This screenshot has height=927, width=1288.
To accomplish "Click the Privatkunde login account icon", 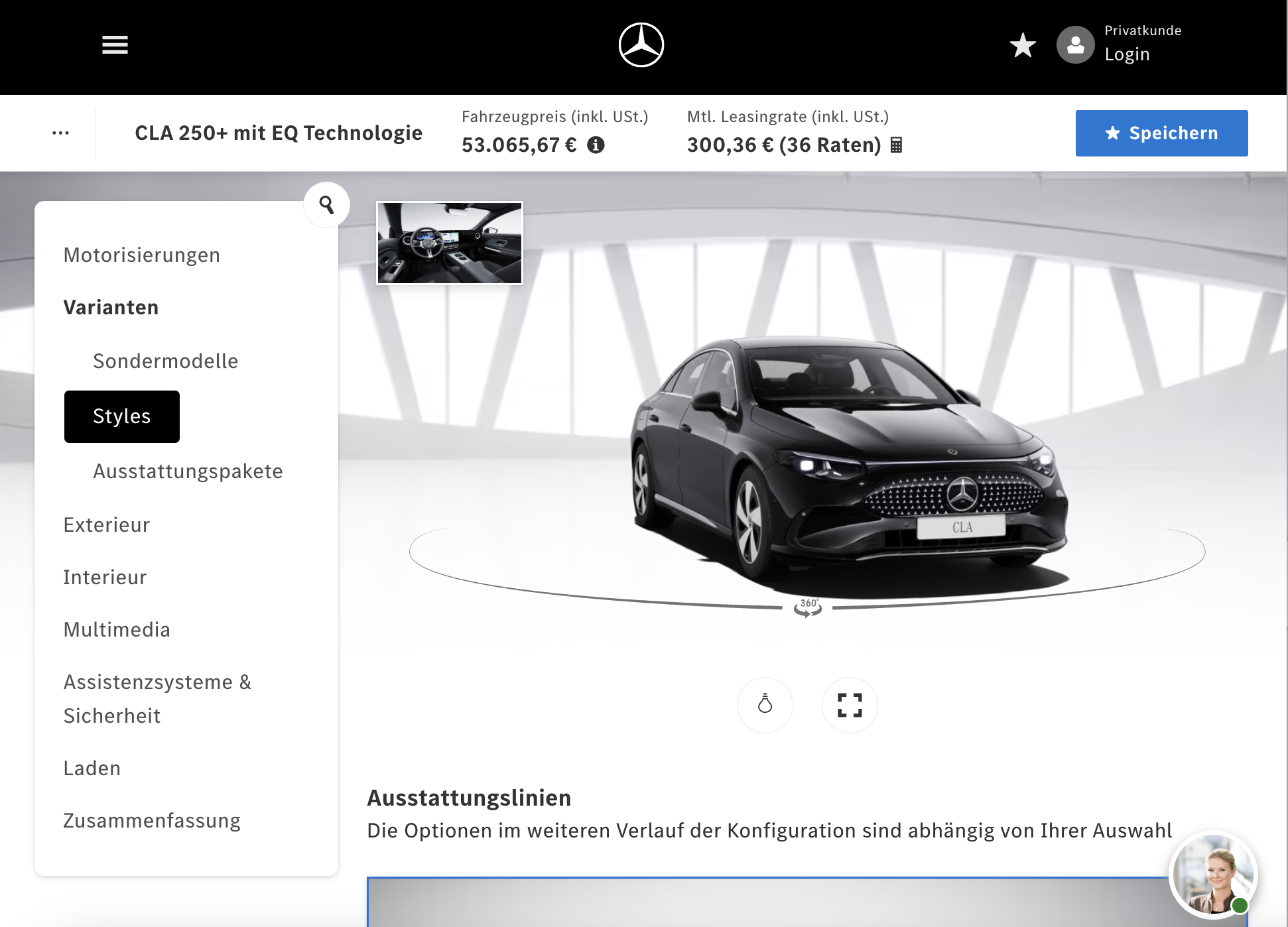I will 1074,45.
